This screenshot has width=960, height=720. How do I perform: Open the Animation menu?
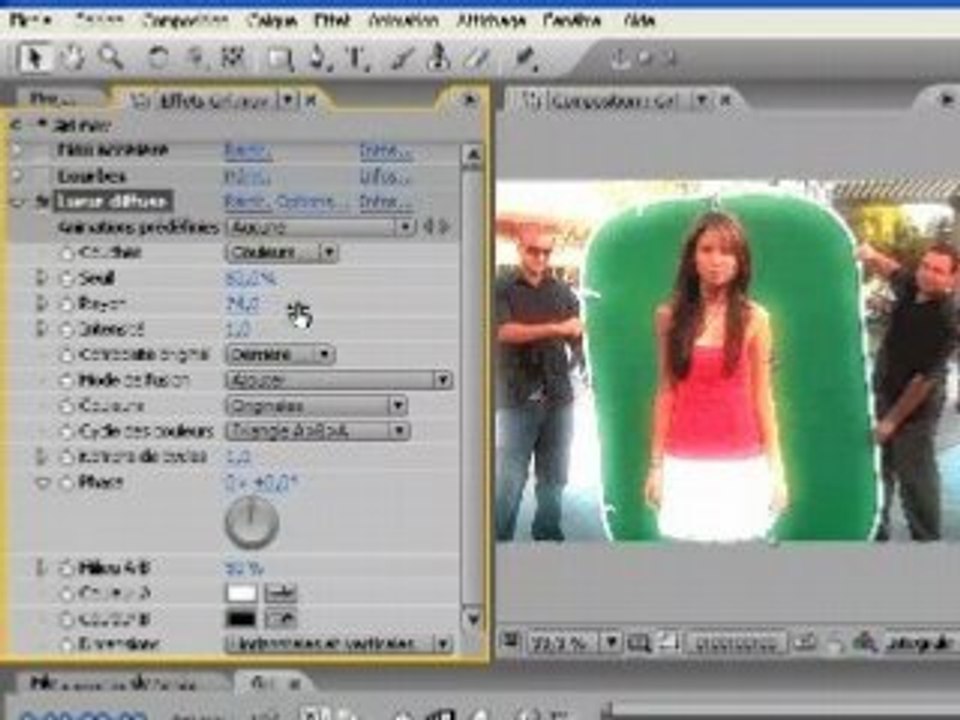[403, 20]
